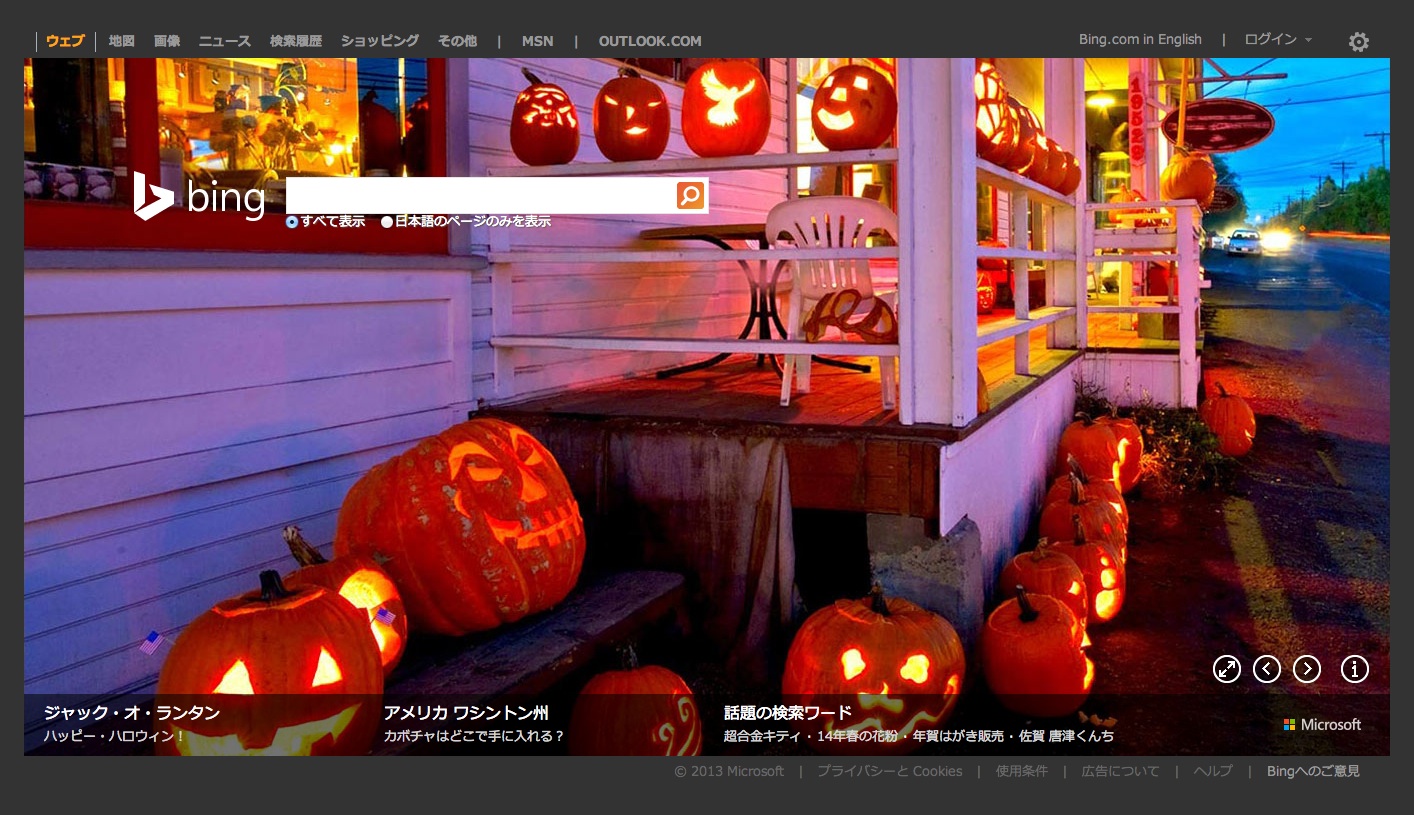Go to the 地図 tab
This screenshot has width=1414, height=815.
[121, 41]
